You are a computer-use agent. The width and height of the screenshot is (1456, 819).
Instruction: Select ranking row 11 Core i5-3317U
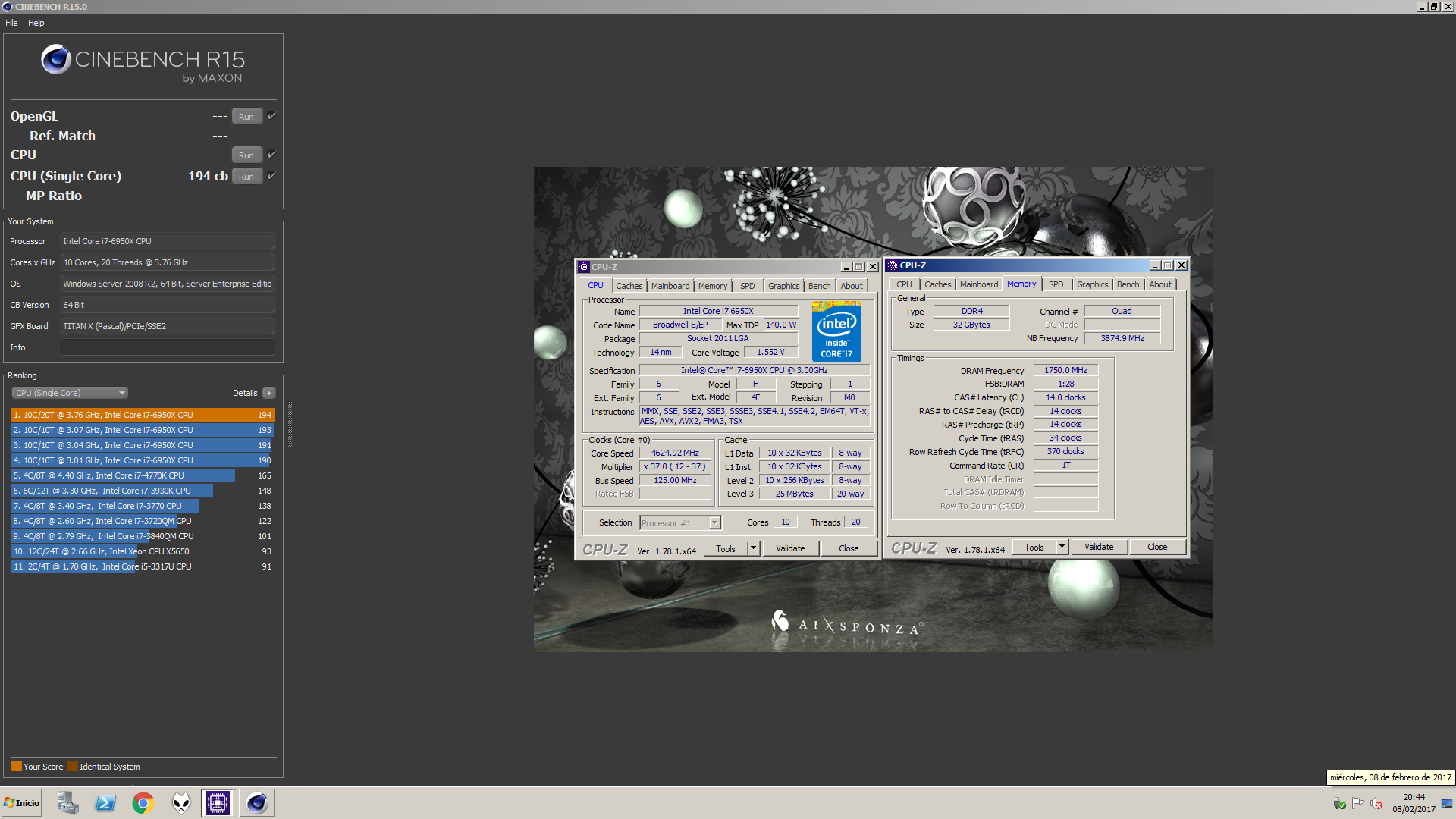(143, 566)
